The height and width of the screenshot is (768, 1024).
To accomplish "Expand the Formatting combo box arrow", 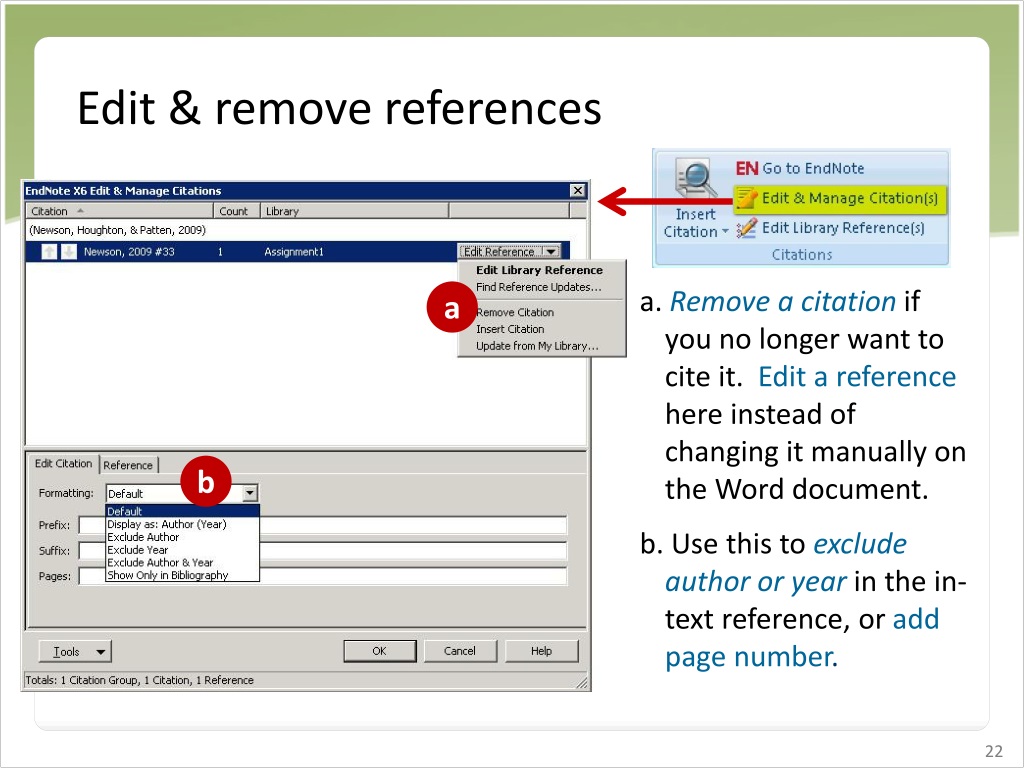I will tap(250, 493).
